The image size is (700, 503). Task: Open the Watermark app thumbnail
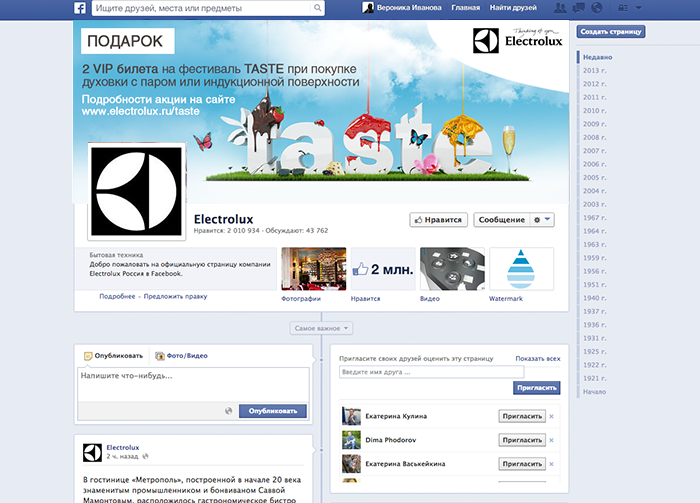[x=521, y=269]
